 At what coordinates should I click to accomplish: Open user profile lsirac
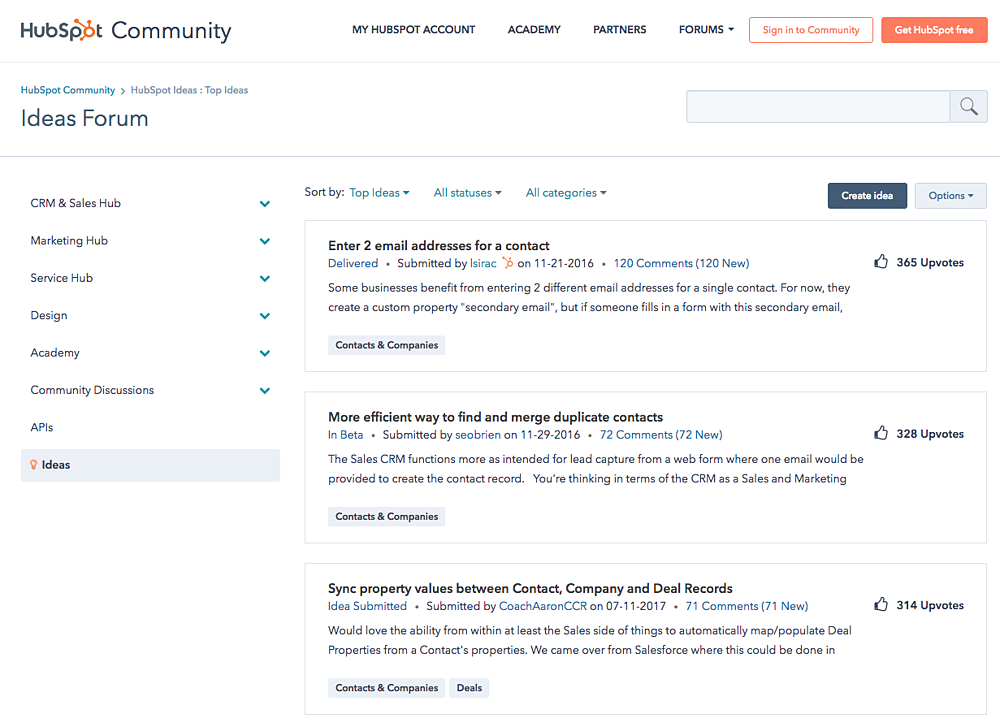483,263
